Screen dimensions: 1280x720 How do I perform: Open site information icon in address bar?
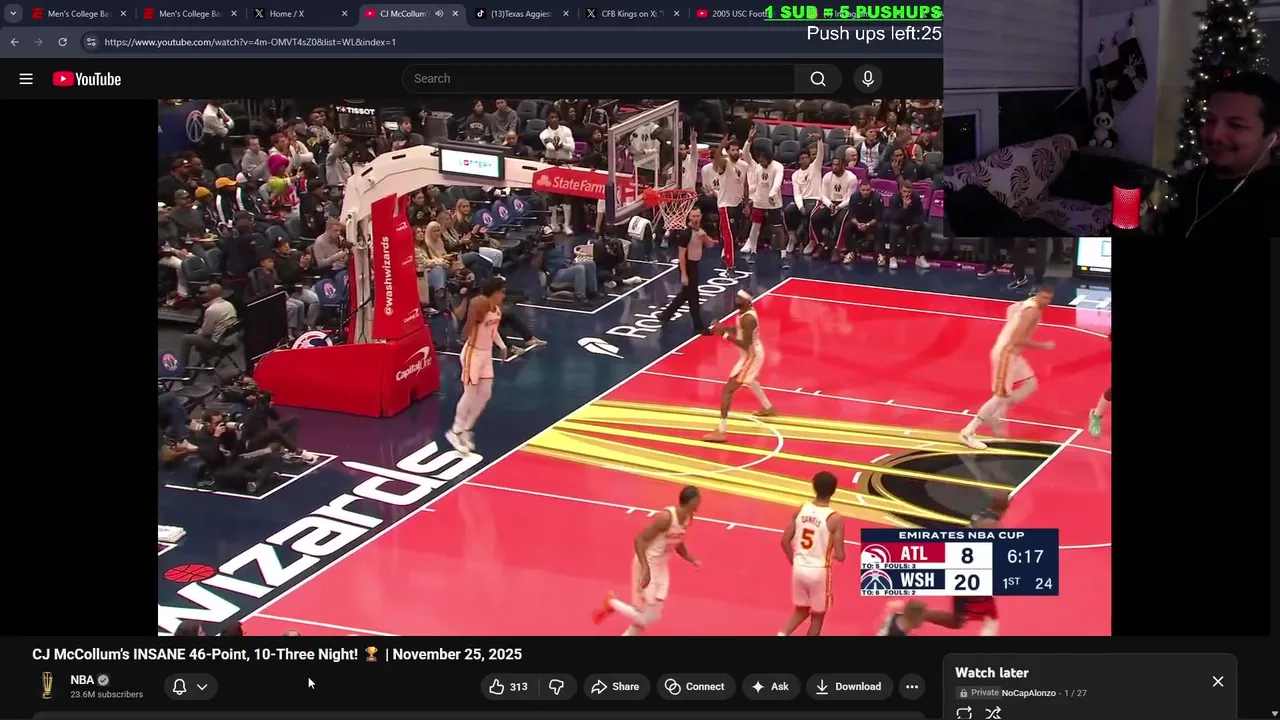pos(91,42)
